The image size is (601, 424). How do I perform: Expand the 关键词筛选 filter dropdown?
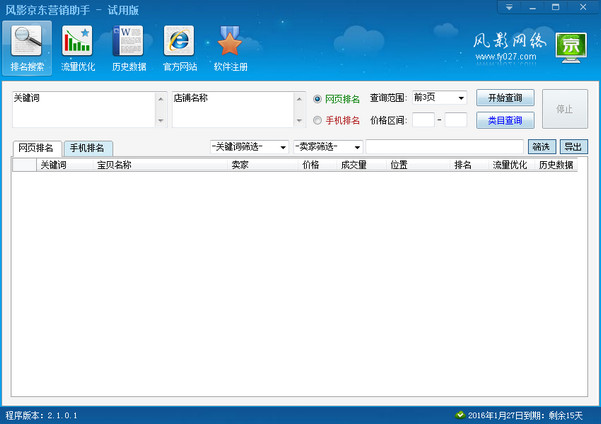(283, 147)
